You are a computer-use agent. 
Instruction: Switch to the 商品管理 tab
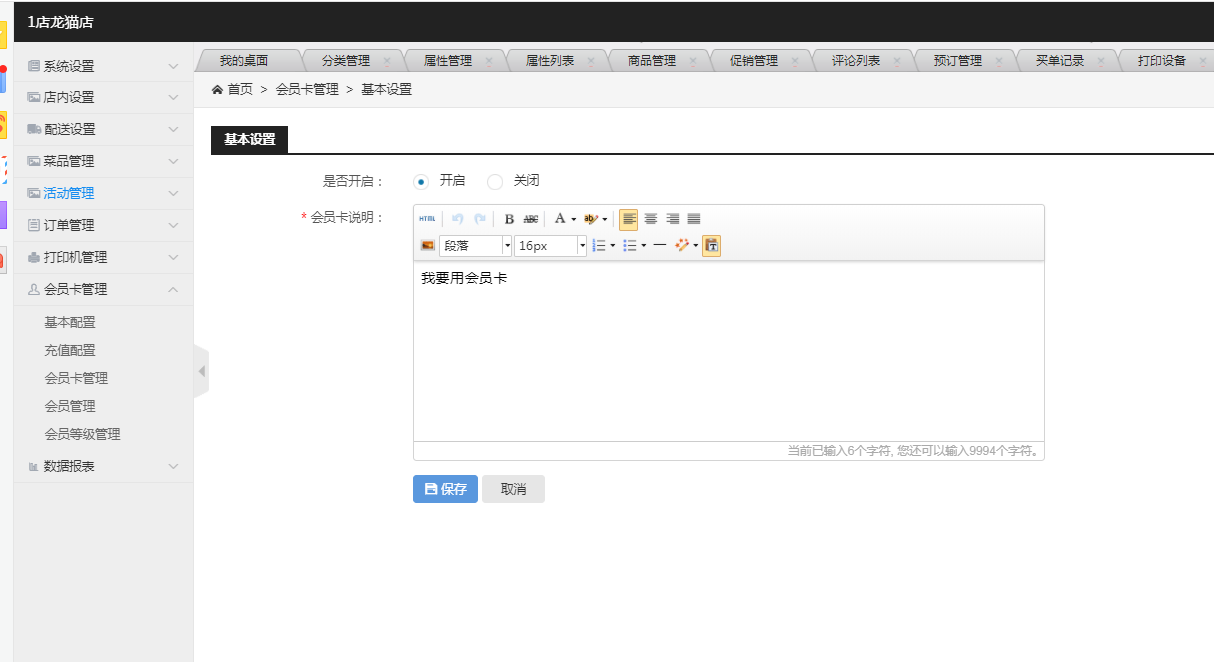tap(652, 60)
